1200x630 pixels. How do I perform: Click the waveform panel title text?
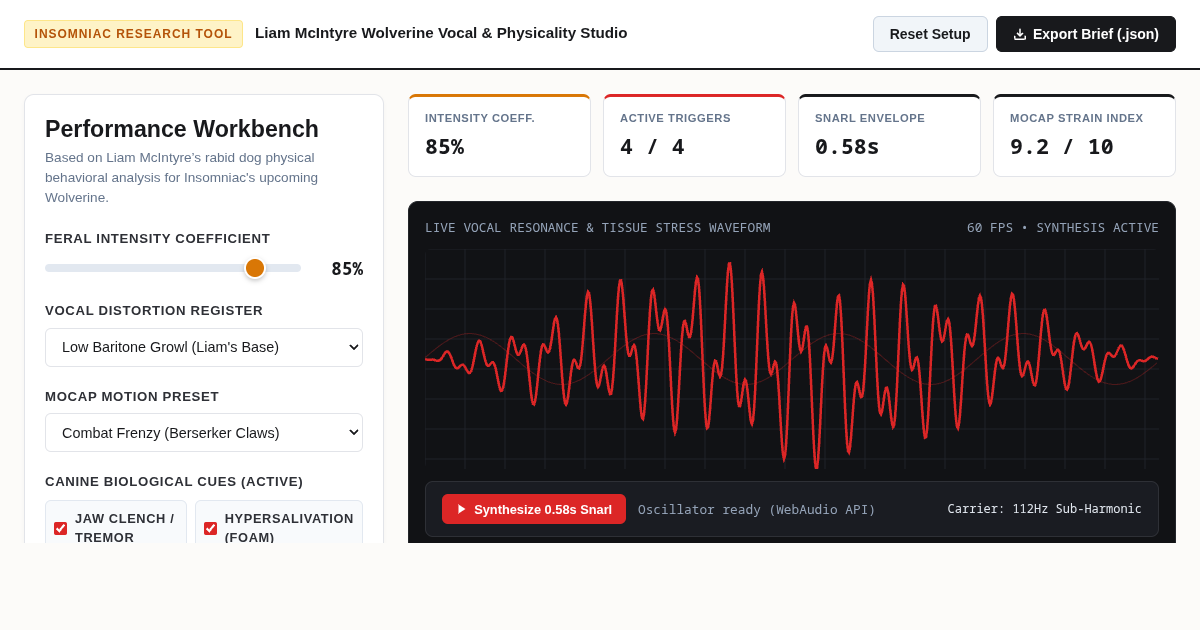point(598,228)
